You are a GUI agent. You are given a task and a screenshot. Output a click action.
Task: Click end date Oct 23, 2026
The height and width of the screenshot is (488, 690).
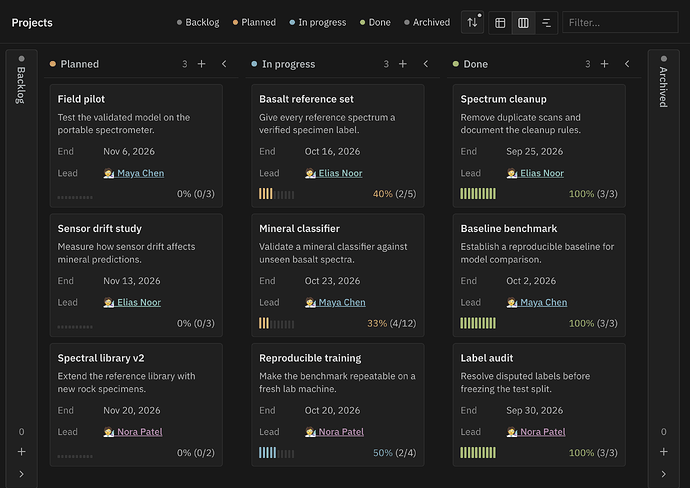point(332,281)
